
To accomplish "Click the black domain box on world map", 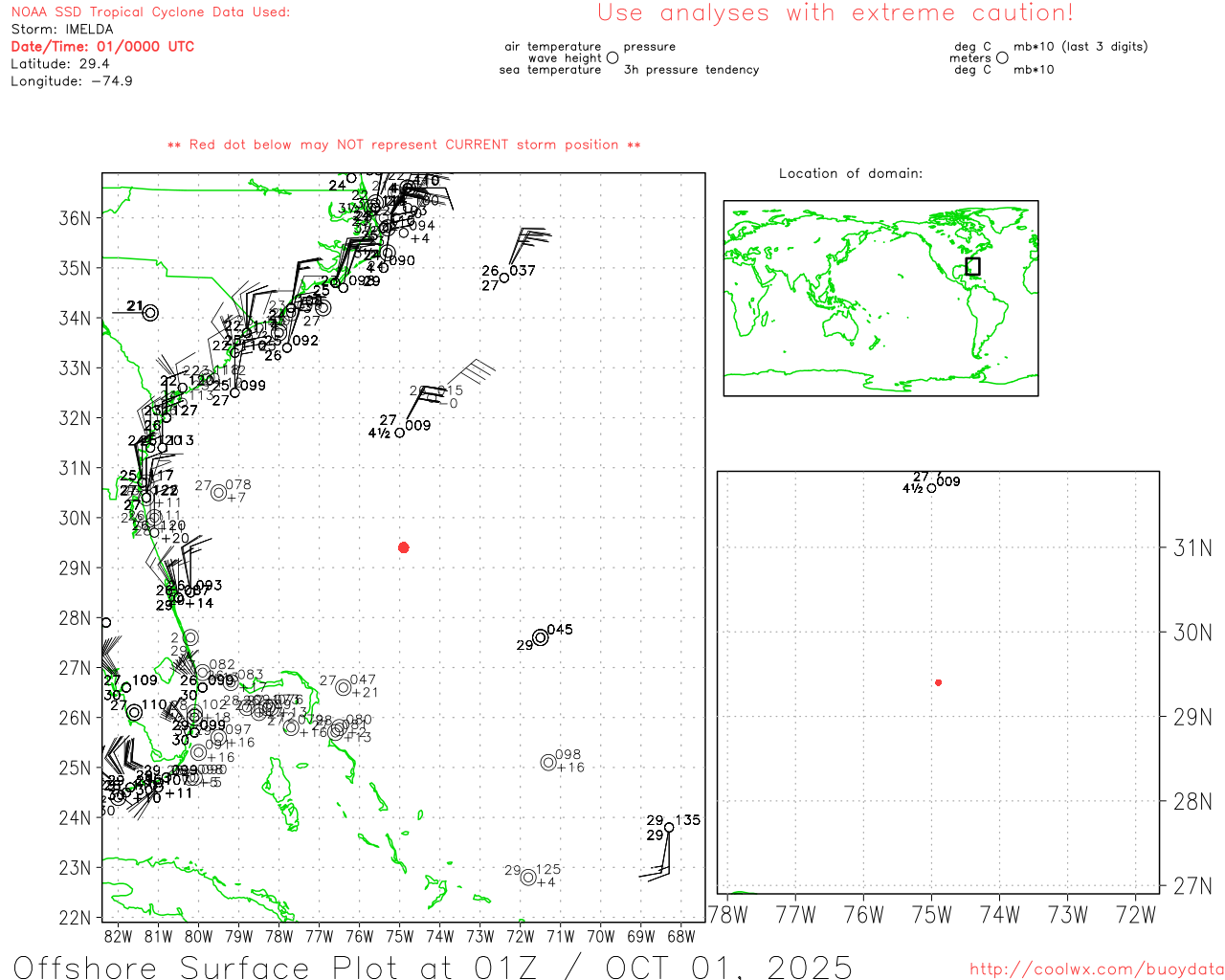I will 972,266.
